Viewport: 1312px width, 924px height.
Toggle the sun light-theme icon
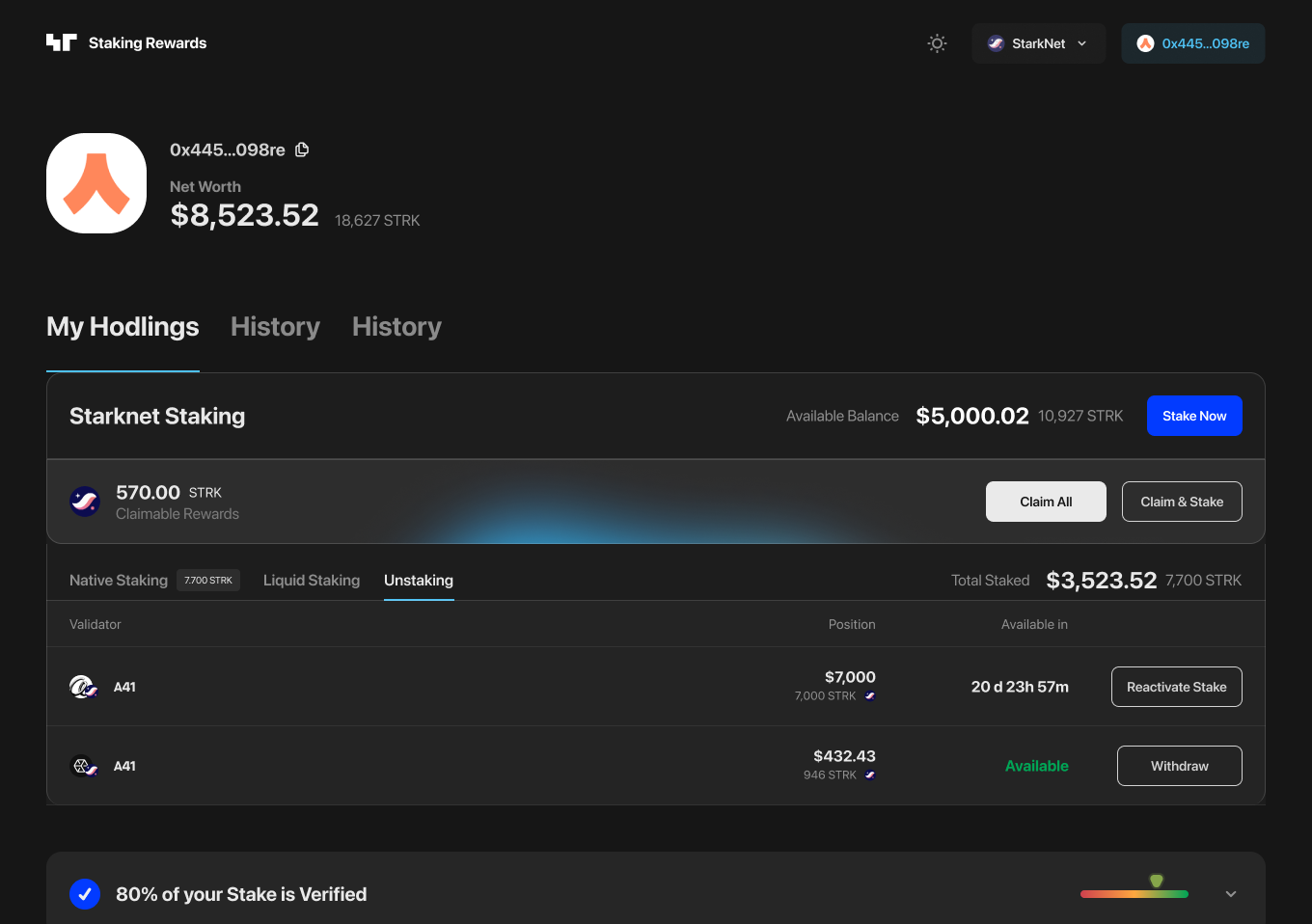point(937,43)
